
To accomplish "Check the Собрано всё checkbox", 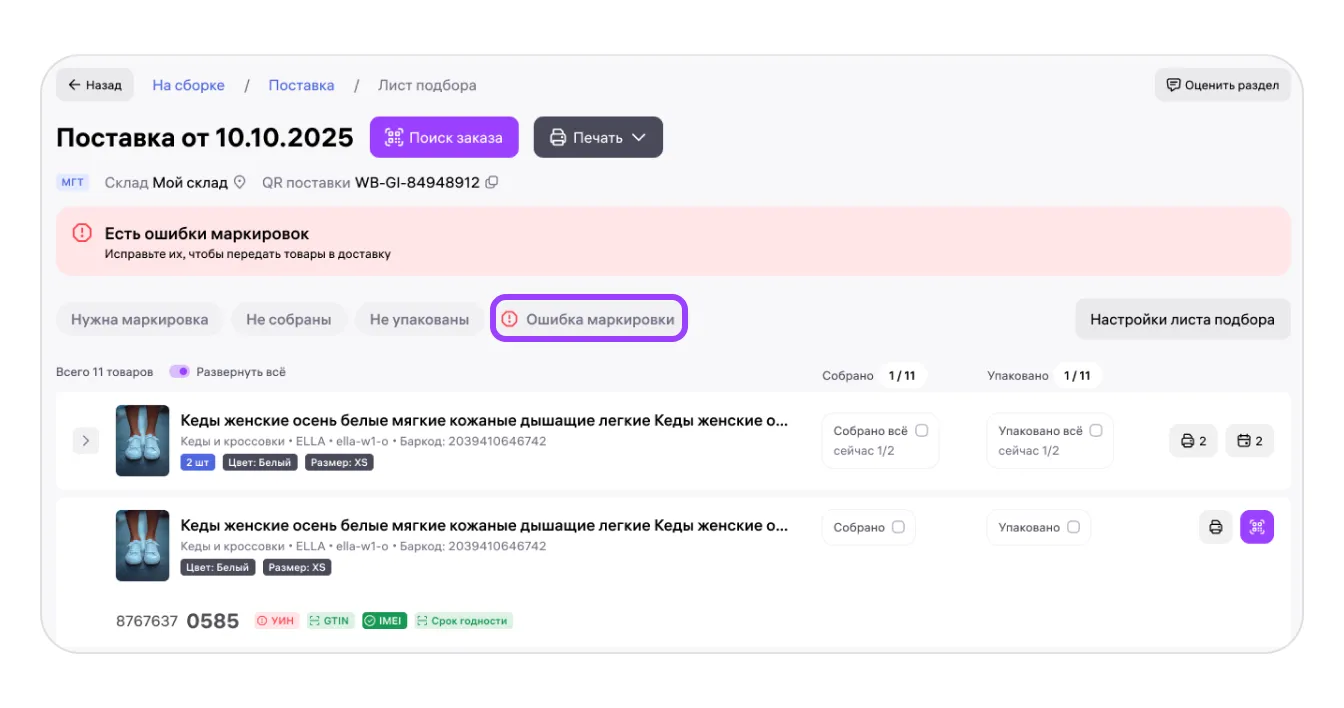I will [921, 431].
